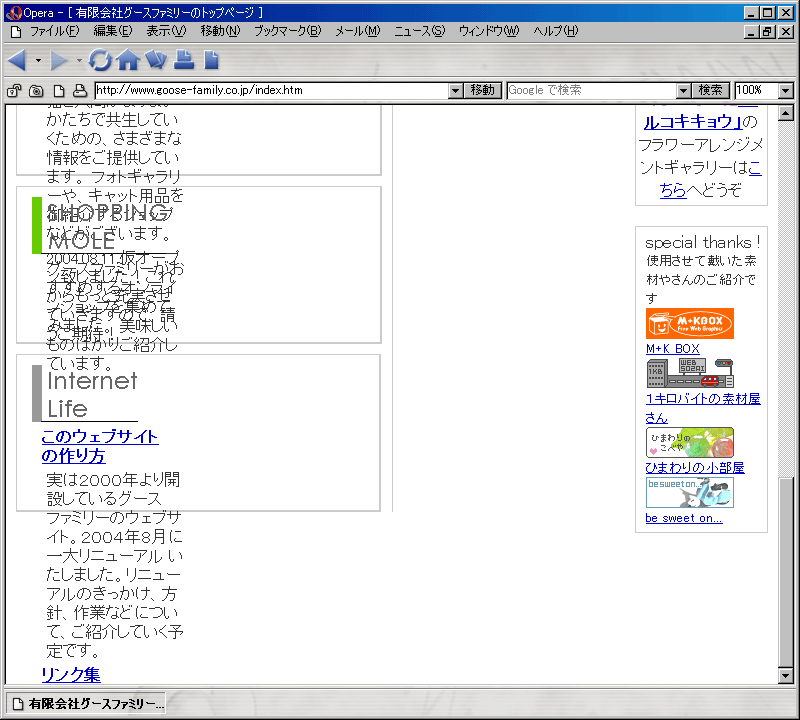Go back with the blue Back arrow
The height and width of the screenshot is (720, 800).
pos(17,60)
